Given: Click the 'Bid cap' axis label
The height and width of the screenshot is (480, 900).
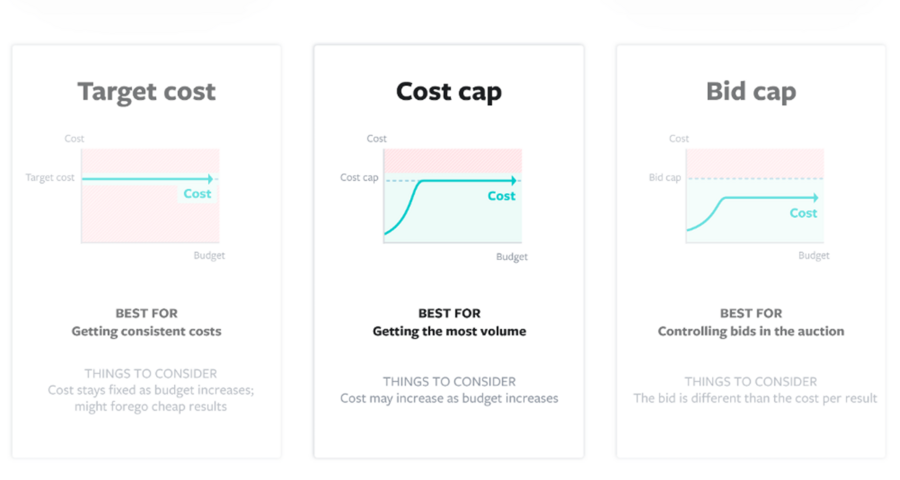Looking at the screenshot, I should (665, 177).
